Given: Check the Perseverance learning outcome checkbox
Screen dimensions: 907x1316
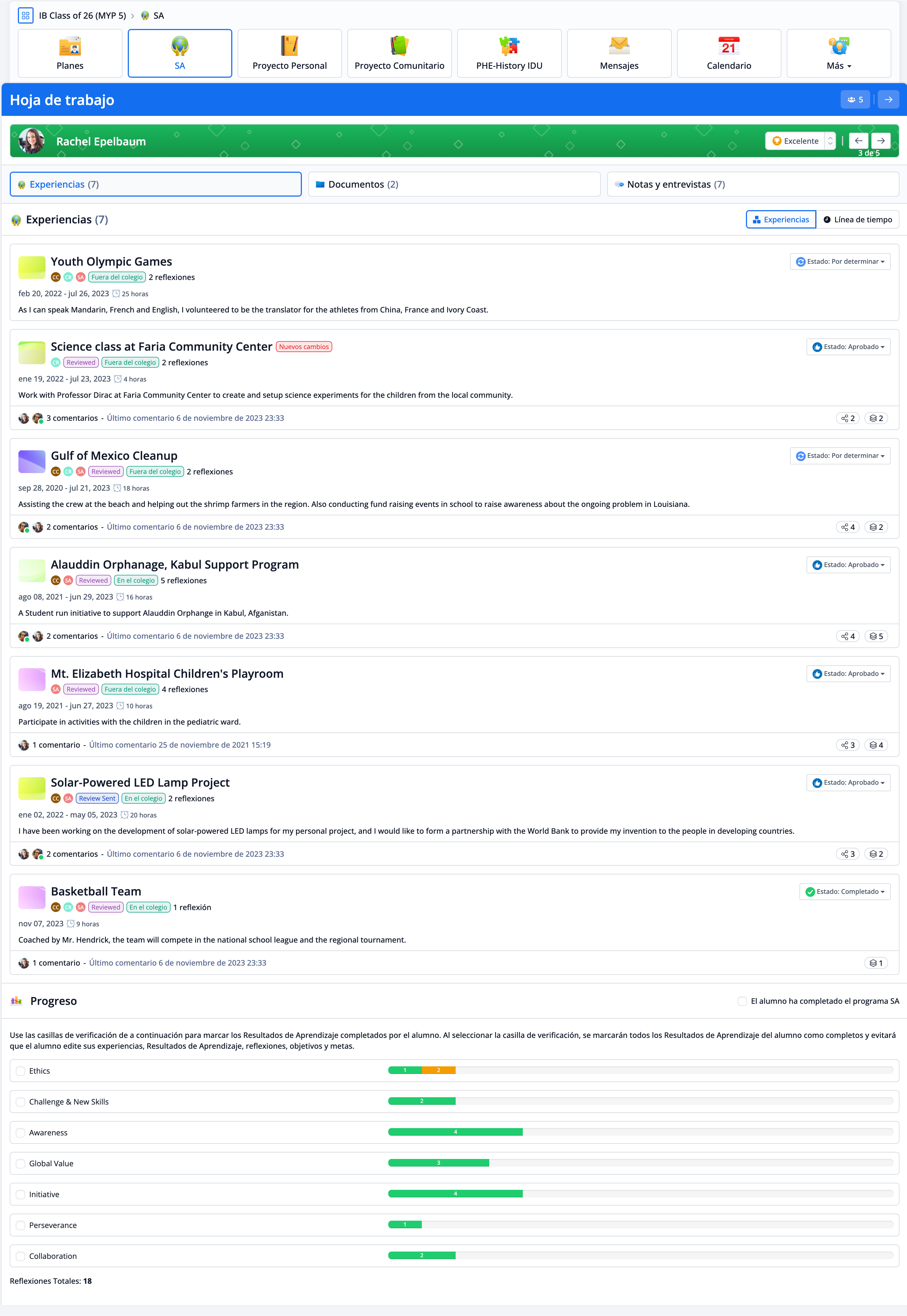Looking at the screenshot, I should coord(21,1225).
